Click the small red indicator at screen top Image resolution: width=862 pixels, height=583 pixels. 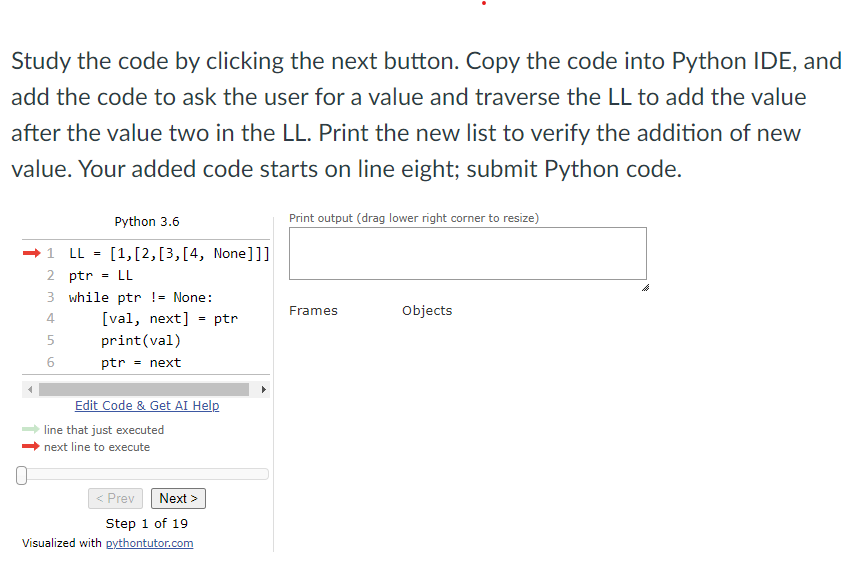point(484,4)
